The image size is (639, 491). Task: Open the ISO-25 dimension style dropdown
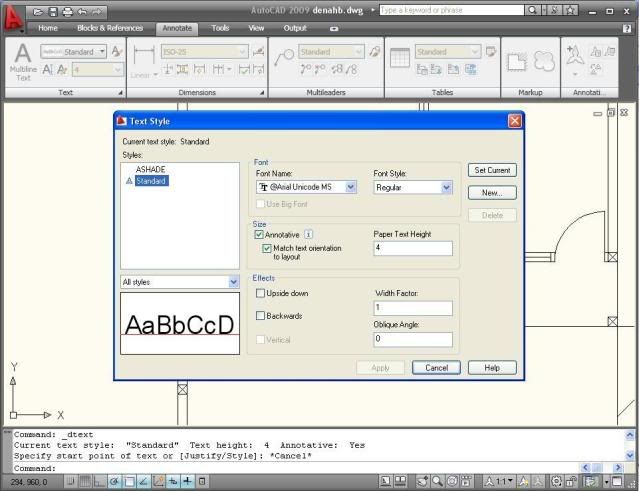pos(205,52)
